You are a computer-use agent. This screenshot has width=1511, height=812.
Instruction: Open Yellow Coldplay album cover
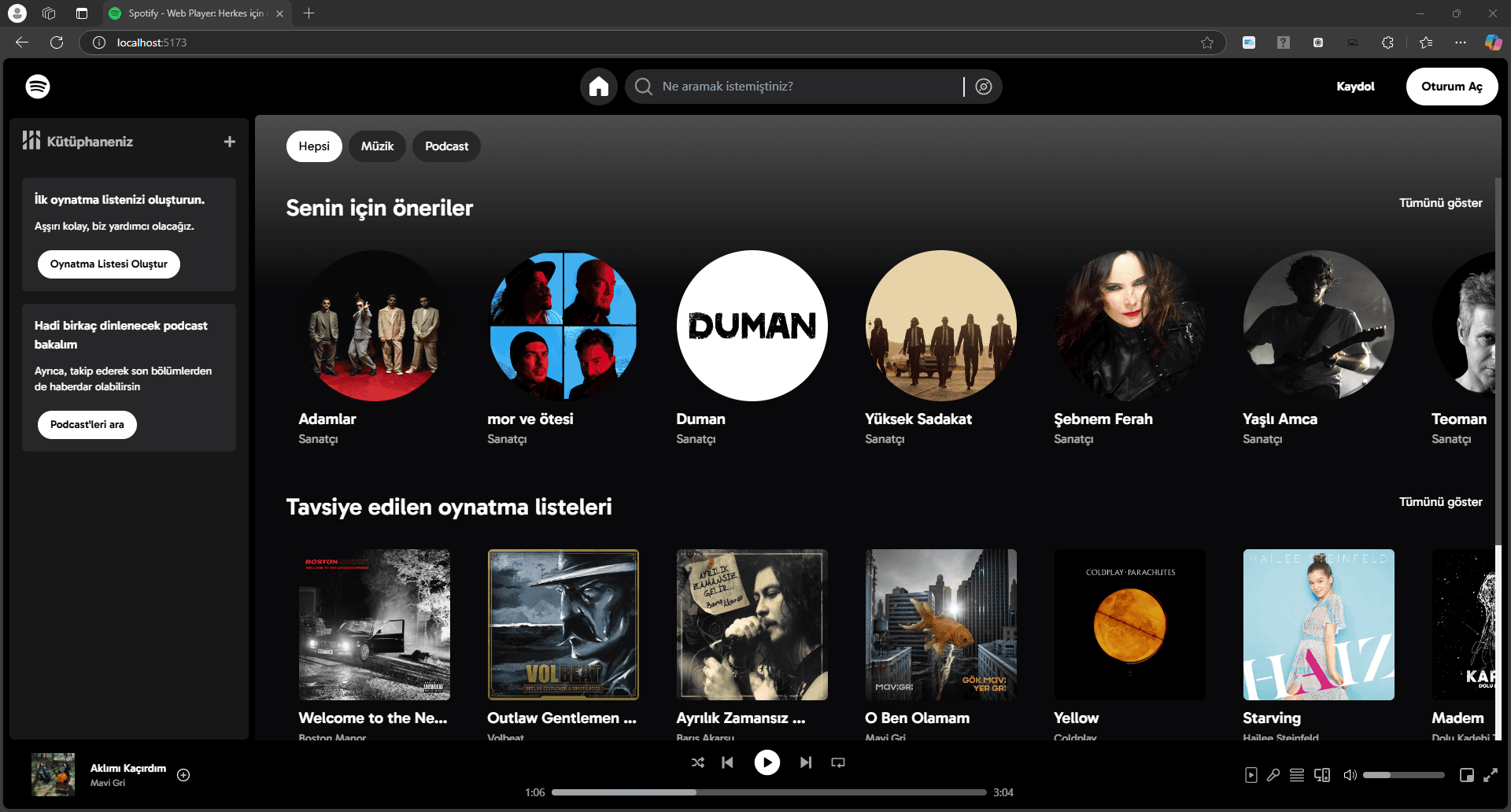click(1130, 625)
